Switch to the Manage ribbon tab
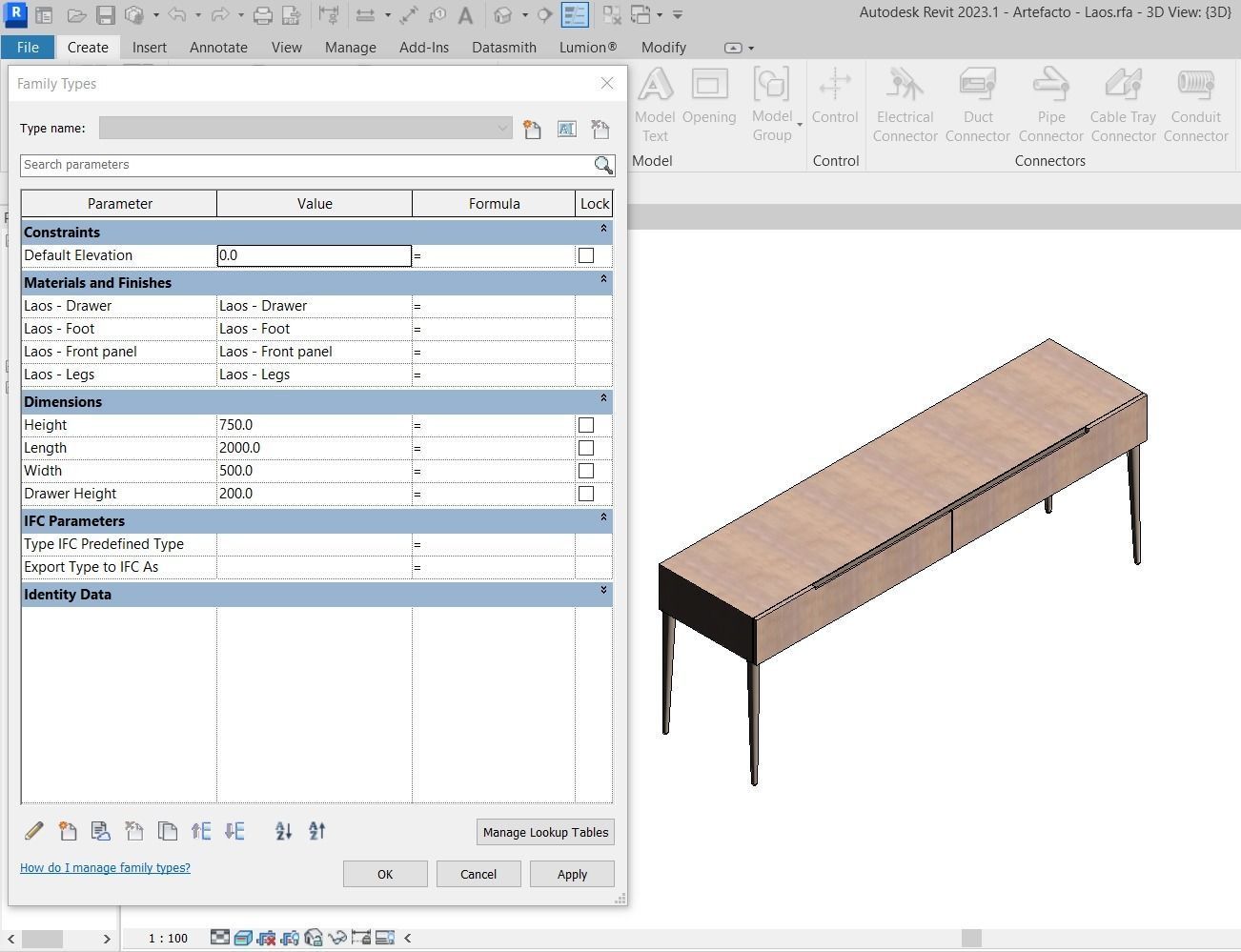This screenshot has width=1241, height=952. click(x=350, y=47)
